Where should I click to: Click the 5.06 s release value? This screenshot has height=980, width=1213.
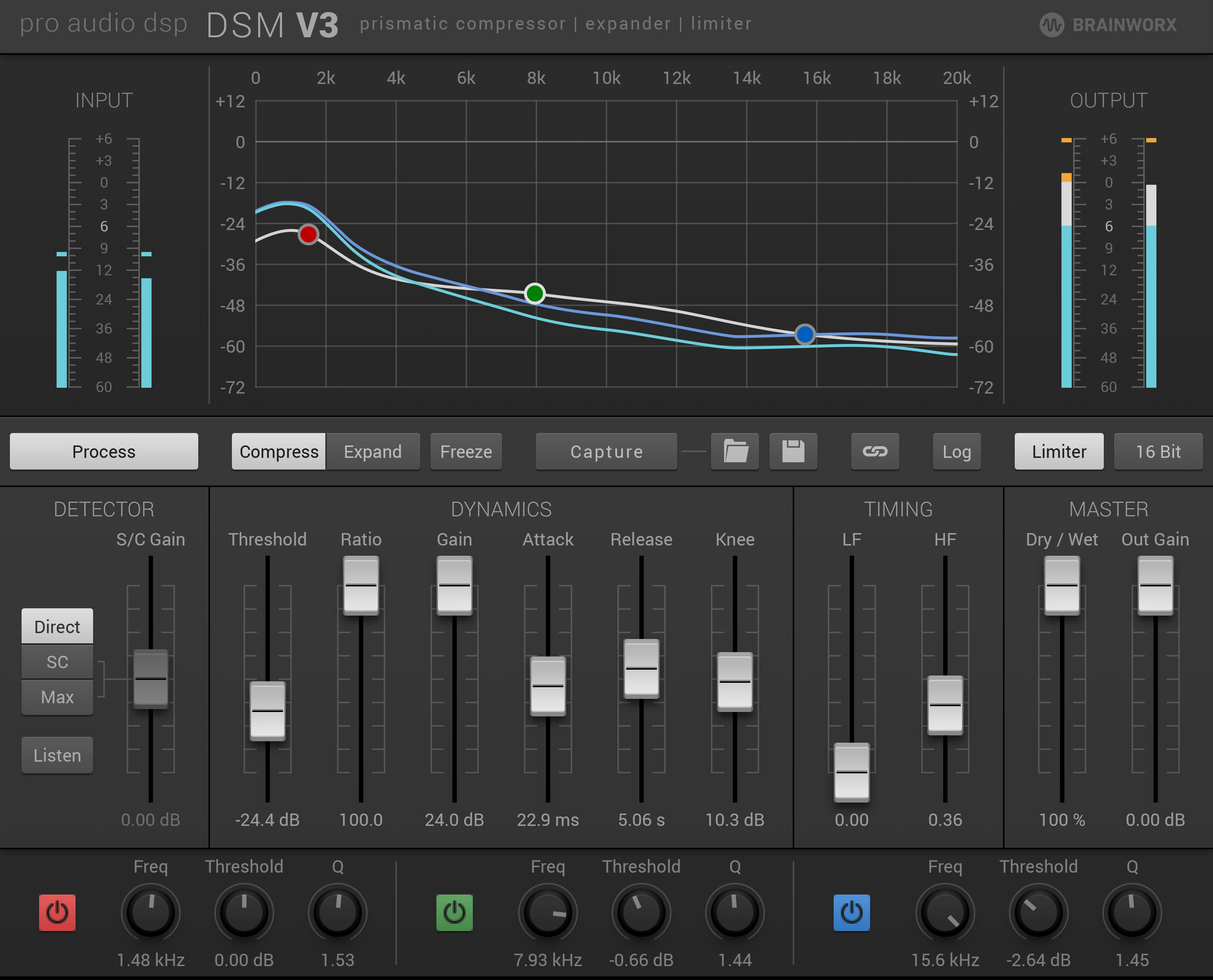pos(641,820)
